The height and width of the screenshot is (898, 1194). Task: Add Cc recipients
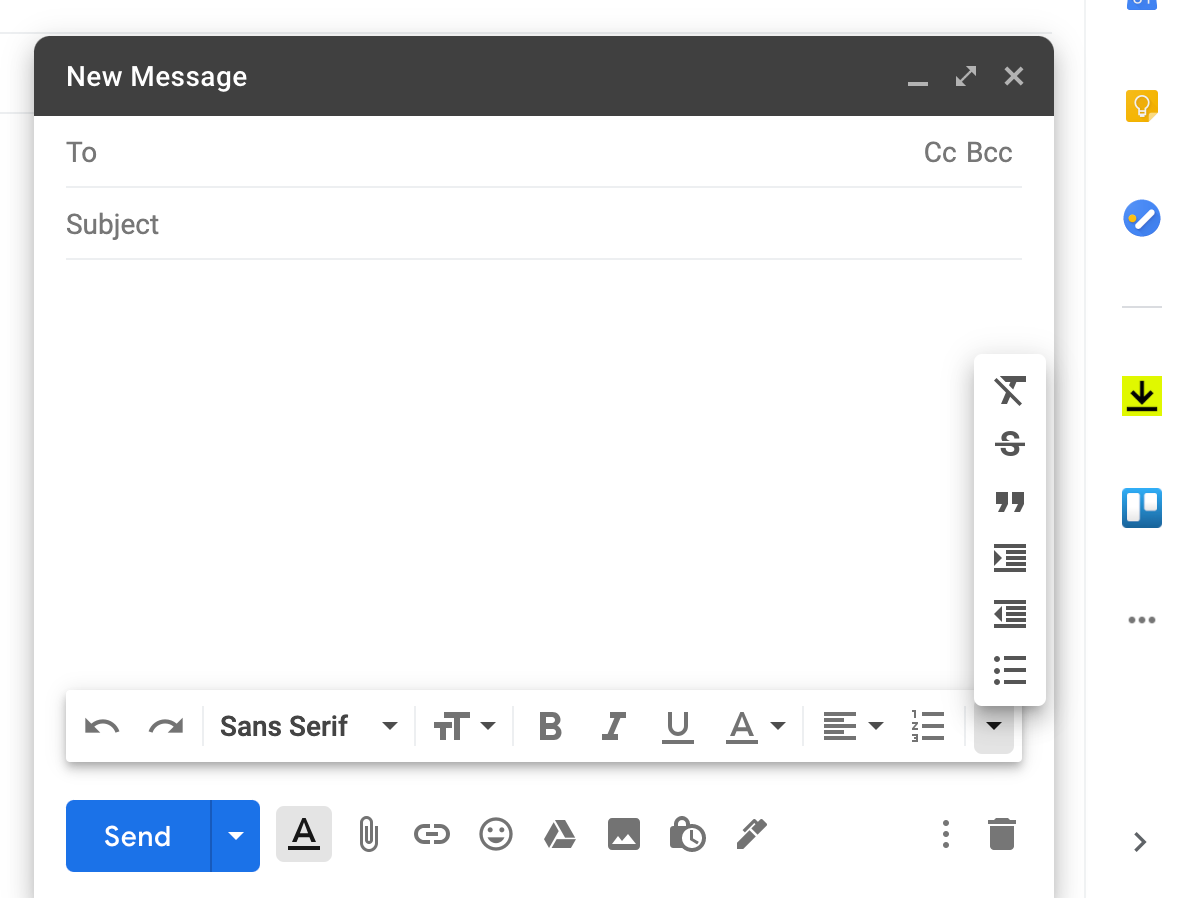coord(936,153)
